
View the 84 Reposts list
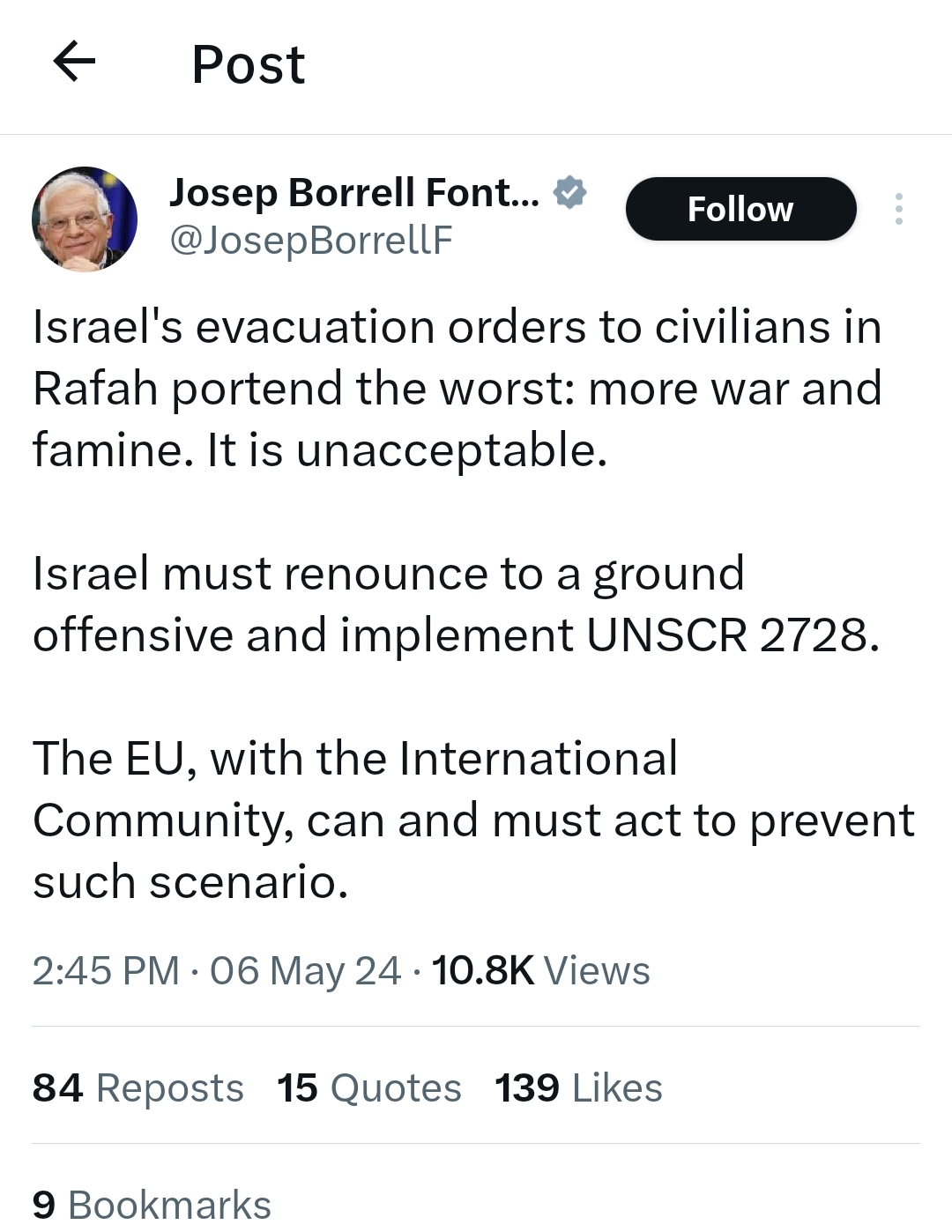[138, 1087]
